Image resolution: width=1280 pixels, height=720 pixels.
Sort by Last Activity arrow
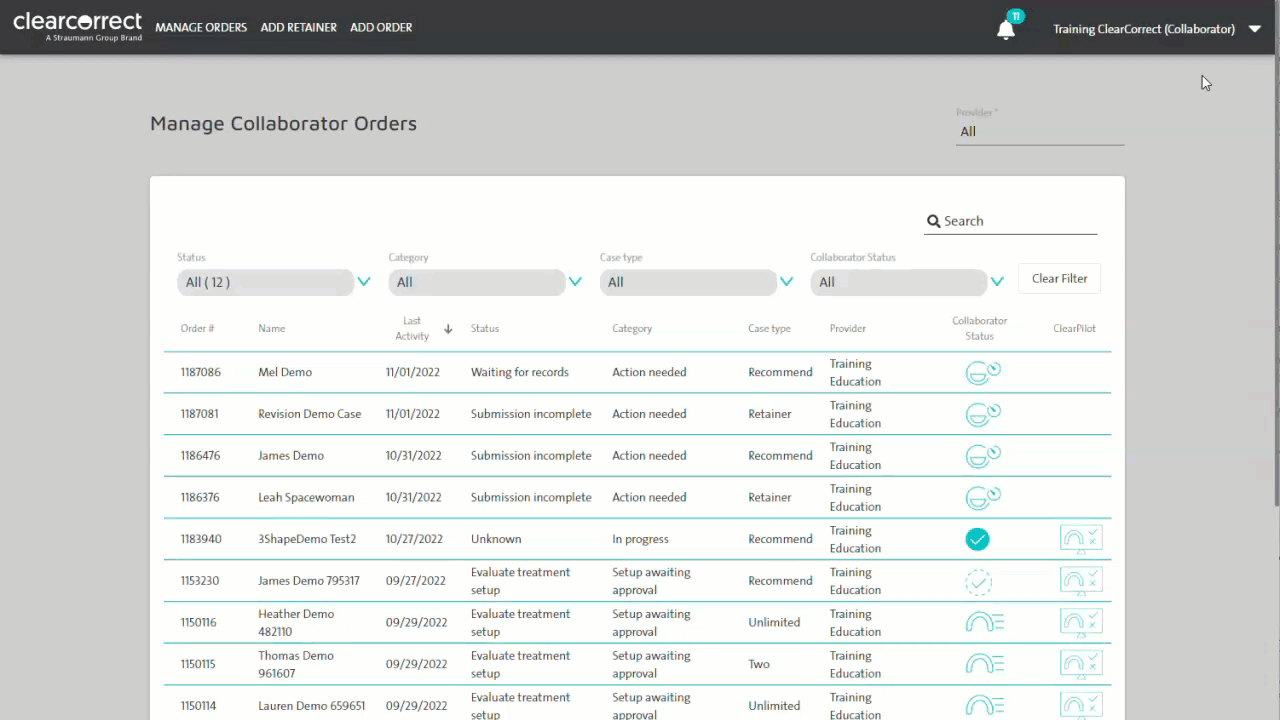(448, 329)
